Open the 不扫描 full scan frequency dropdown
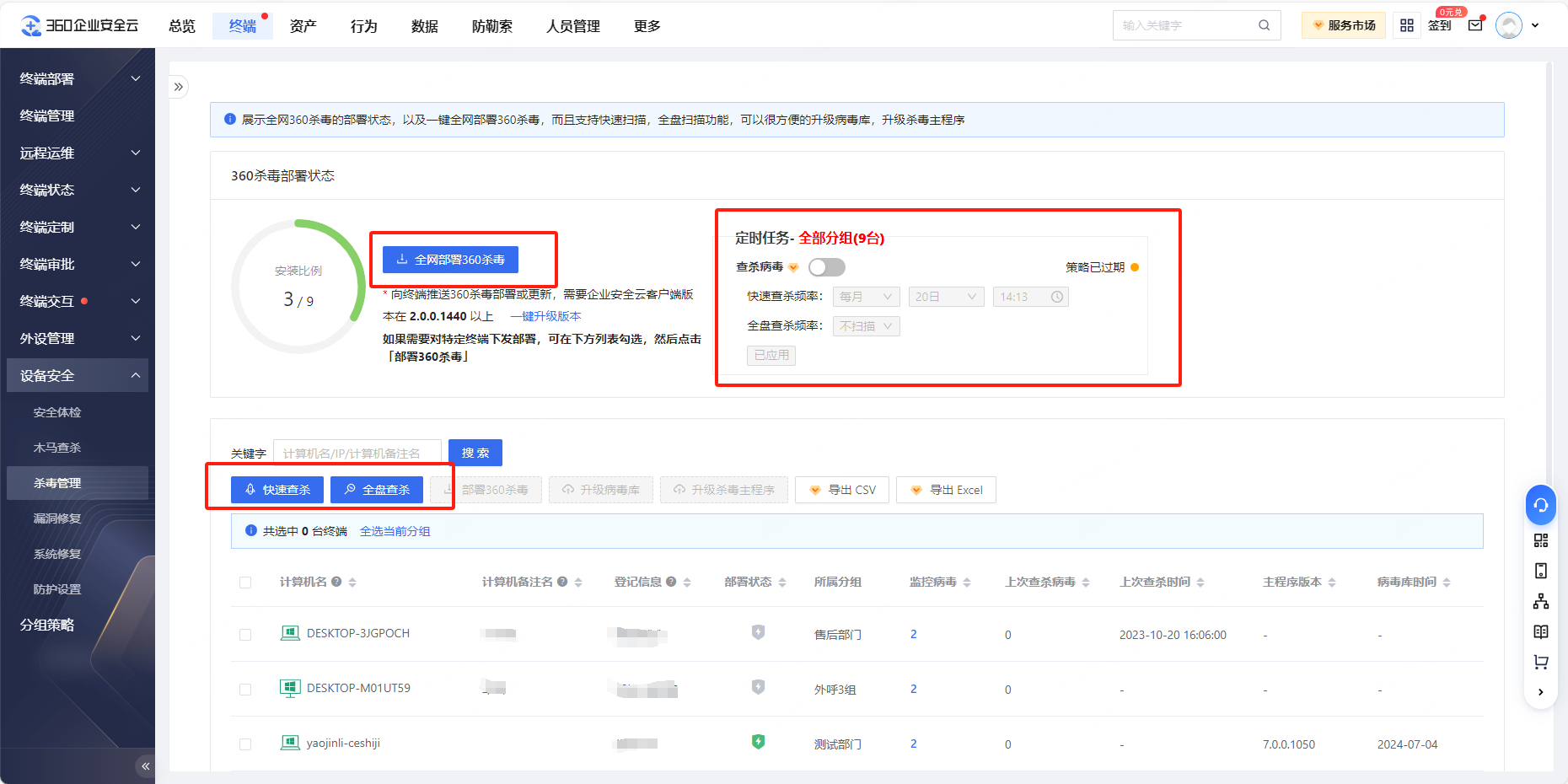 (x=866, y=326)
